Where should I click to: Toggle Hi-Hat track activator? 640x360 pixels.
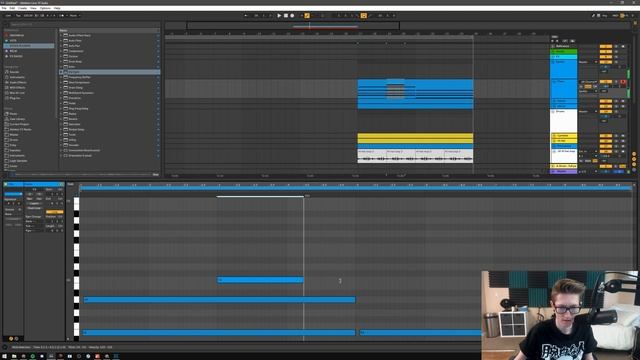pyautogui.click(x=606, y=141)
